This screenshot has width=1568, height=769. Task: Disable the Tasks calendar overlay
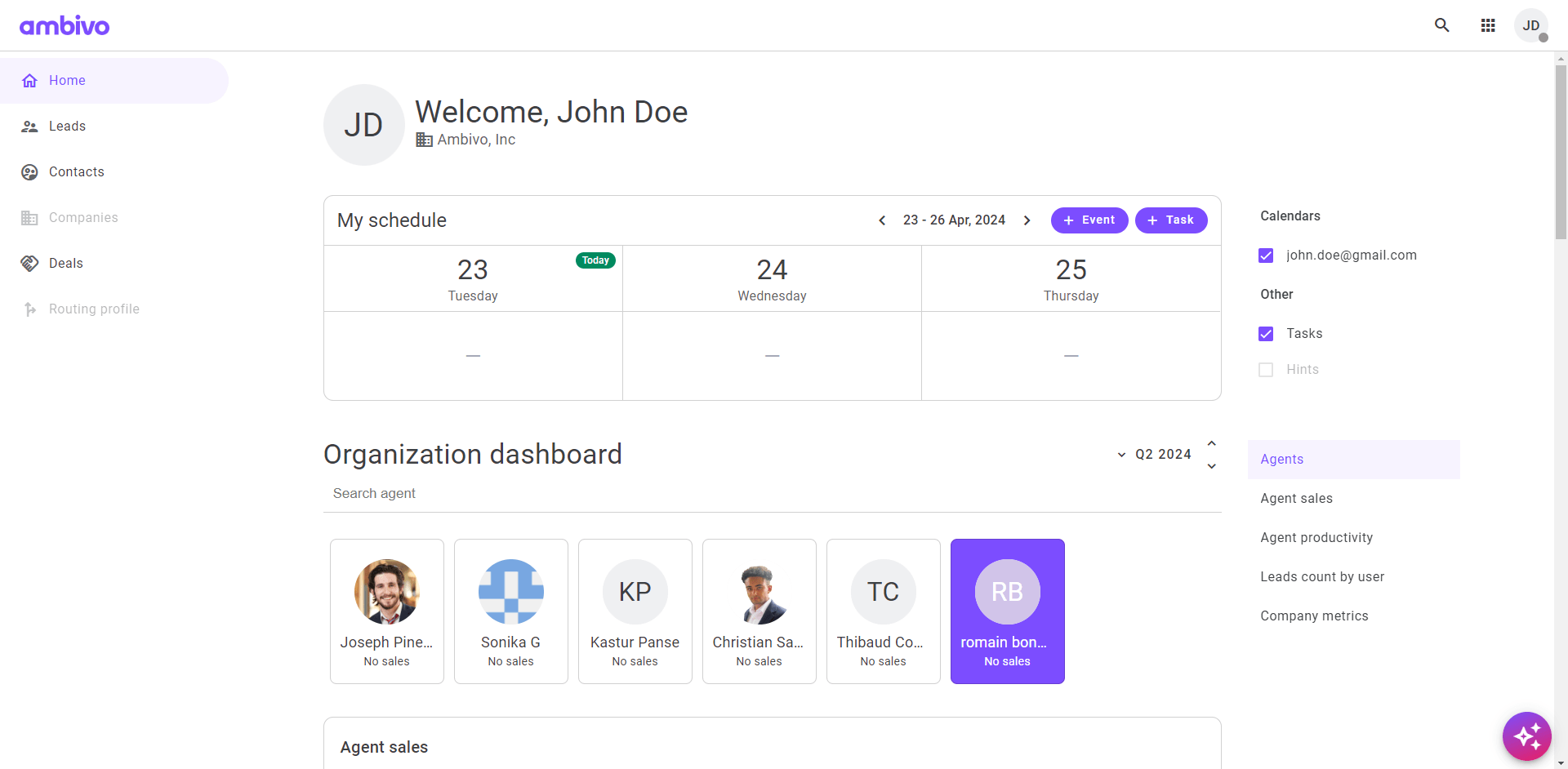click(1266, 333)
